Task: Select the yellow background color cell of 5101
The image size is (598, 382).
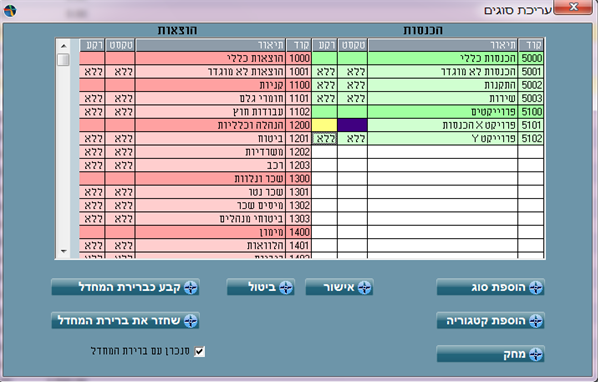Action: 325,125
